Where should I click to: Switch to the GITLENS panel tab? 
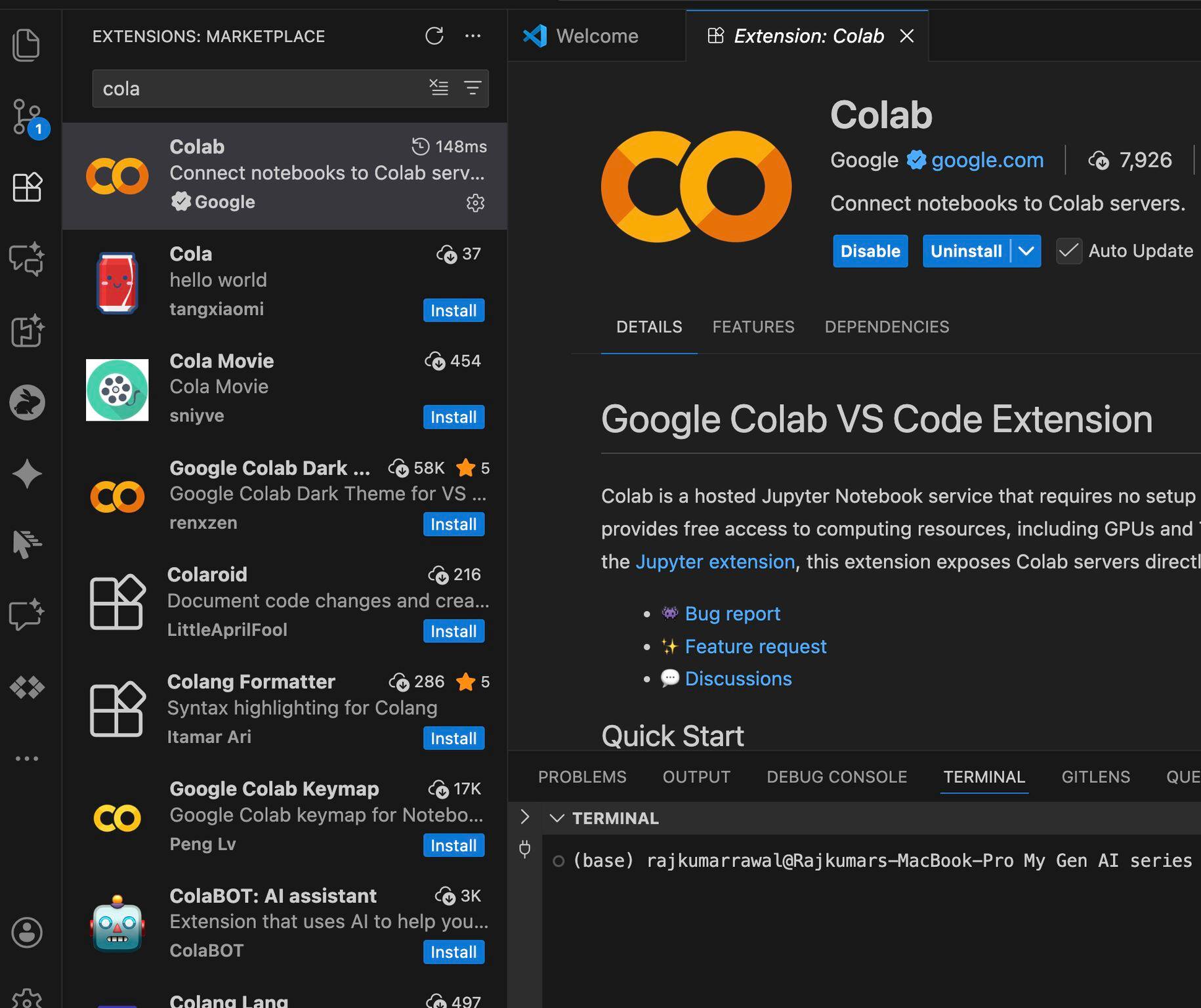pos(1095,777)
